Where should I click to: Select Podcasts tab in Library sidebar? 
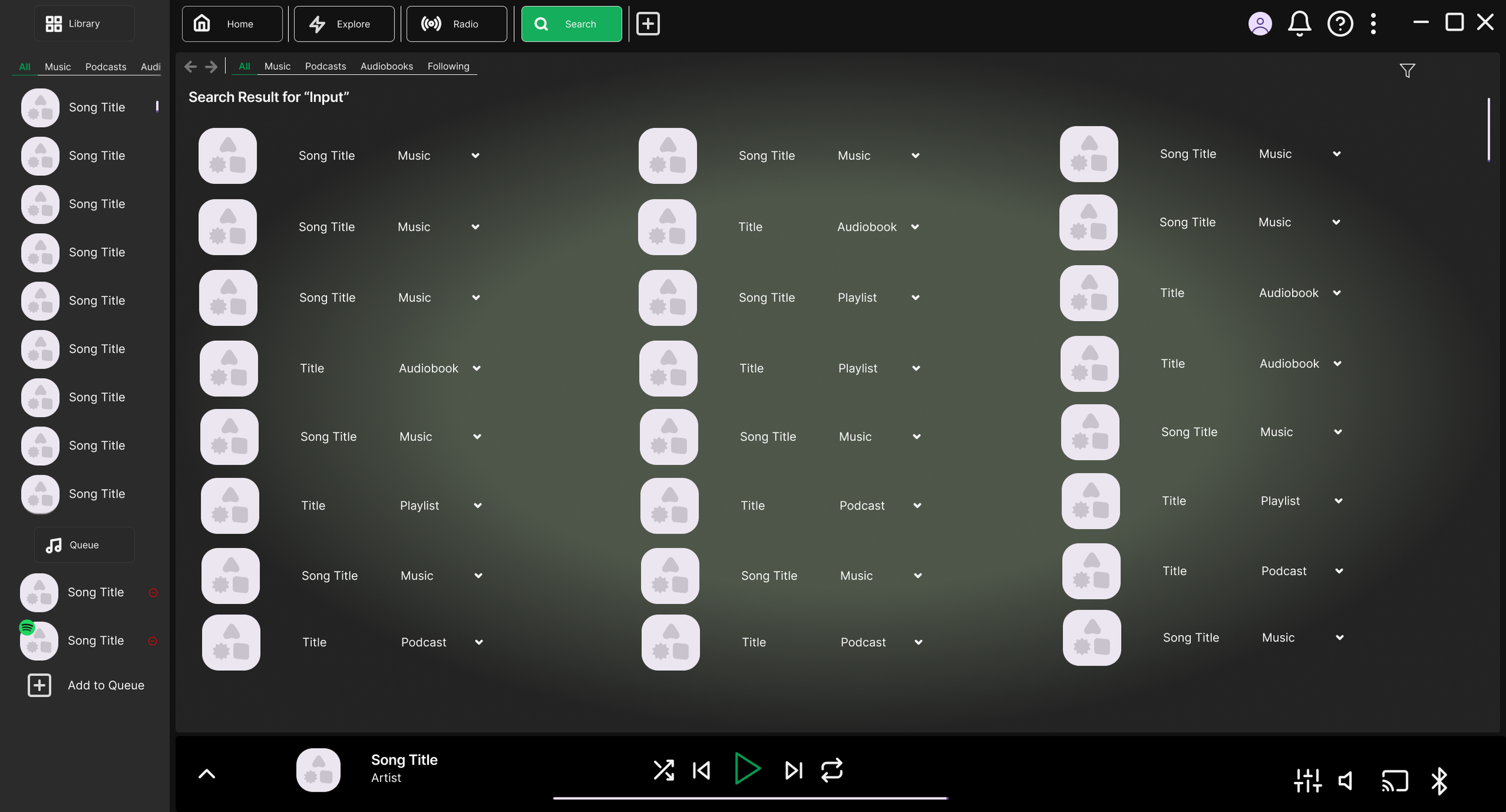(x=105, y=67)
